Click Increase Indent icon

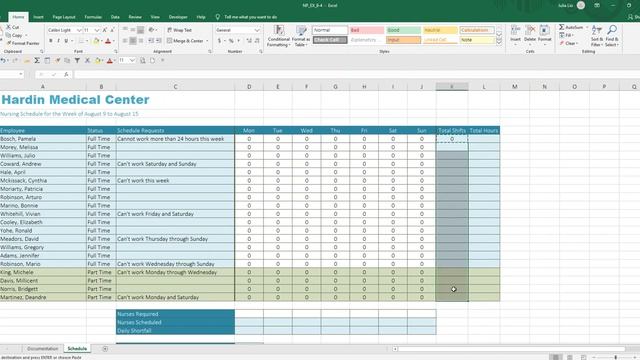158,41
